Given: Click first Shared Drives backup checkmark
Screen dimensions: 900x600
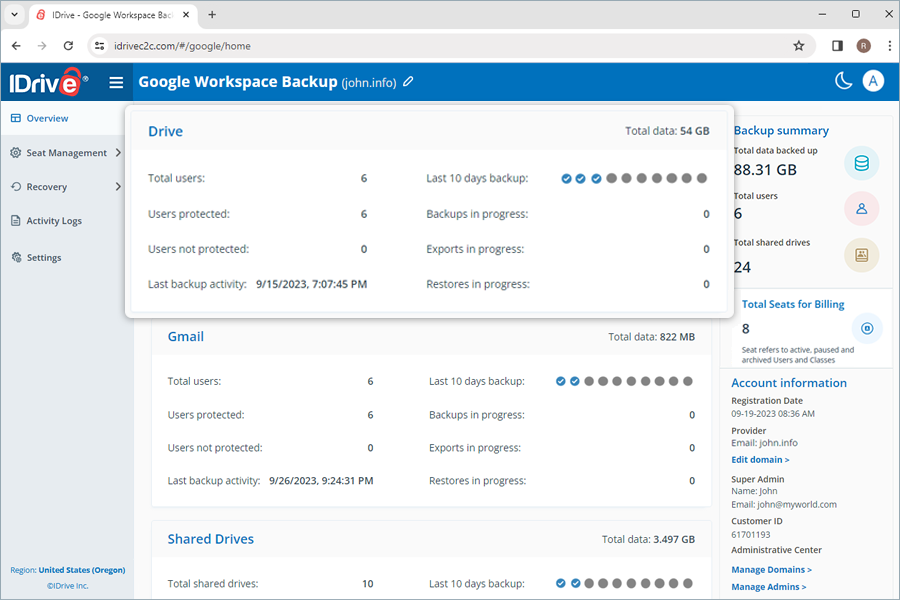Looking at the screenshot, I should click(561, 583).
